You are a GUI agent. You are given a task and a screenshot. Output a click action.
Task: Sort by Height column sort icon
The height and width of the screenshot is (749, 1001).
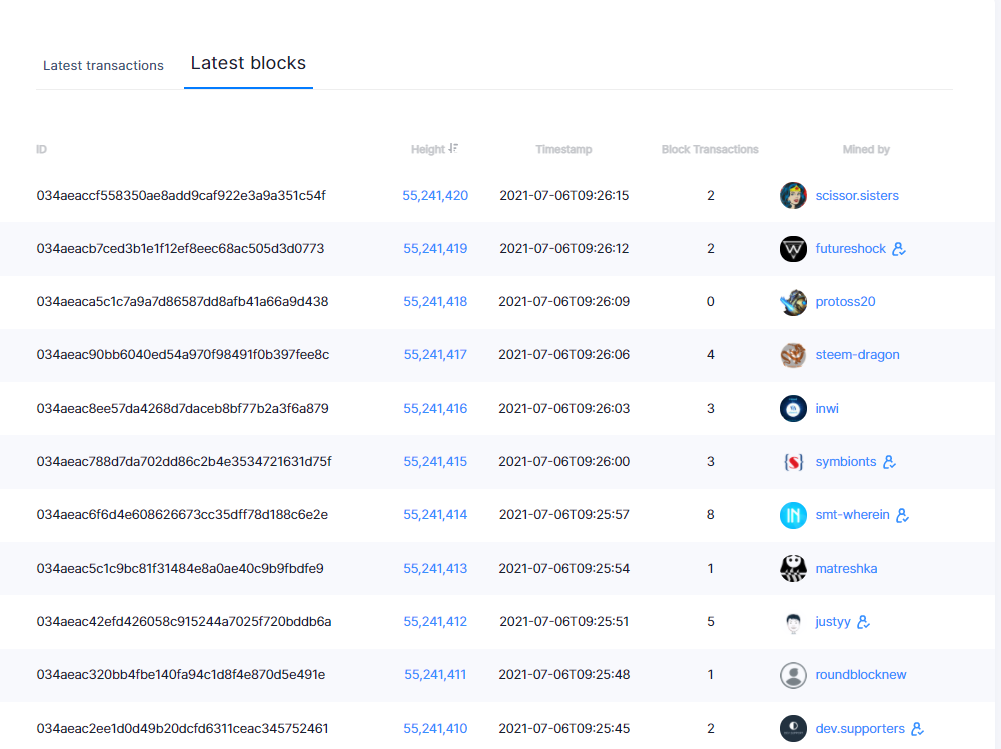(453, 148)
